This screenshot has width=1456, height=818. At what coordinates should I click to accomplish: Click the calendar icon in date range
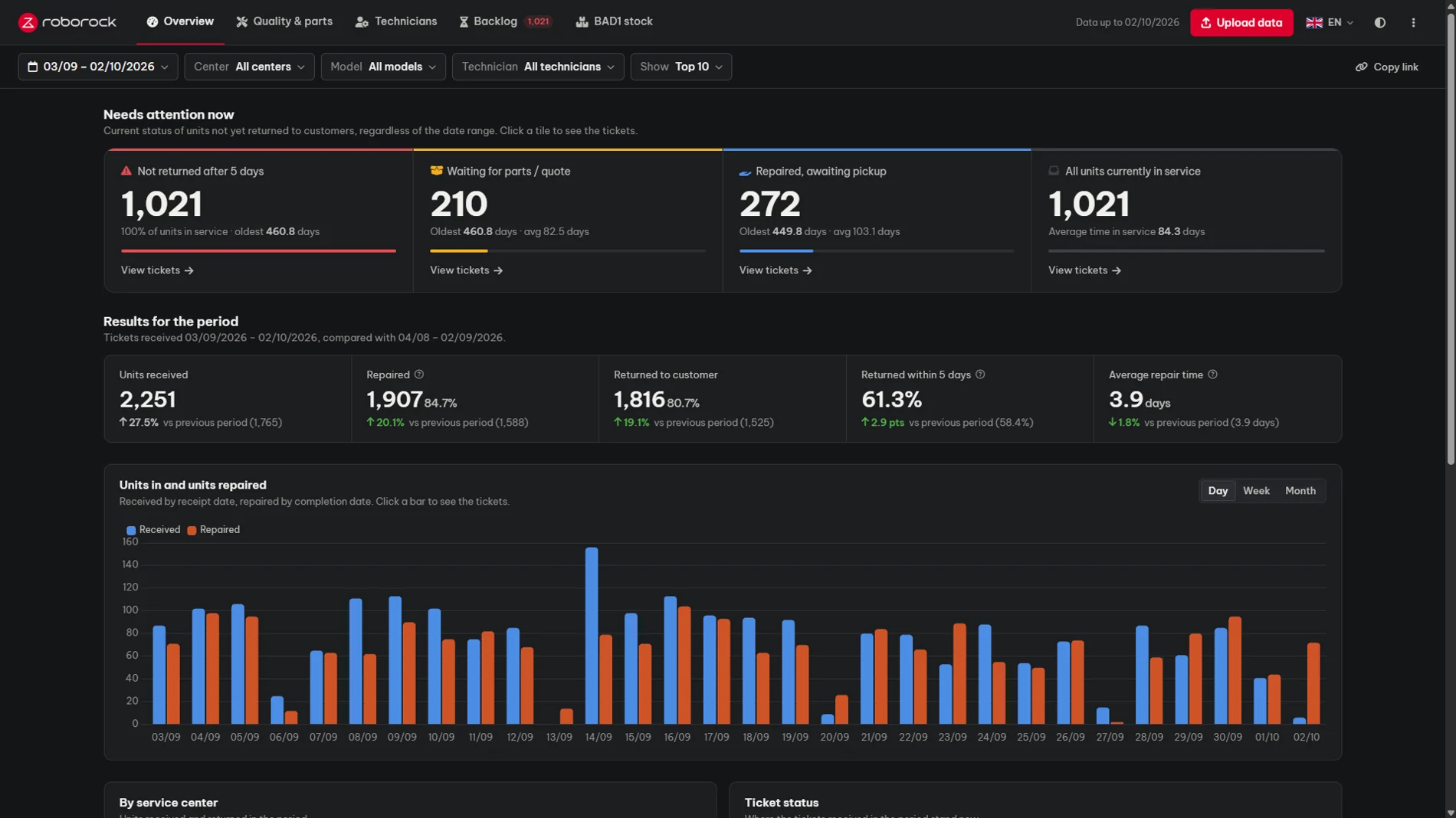click(x=33, y=67)
